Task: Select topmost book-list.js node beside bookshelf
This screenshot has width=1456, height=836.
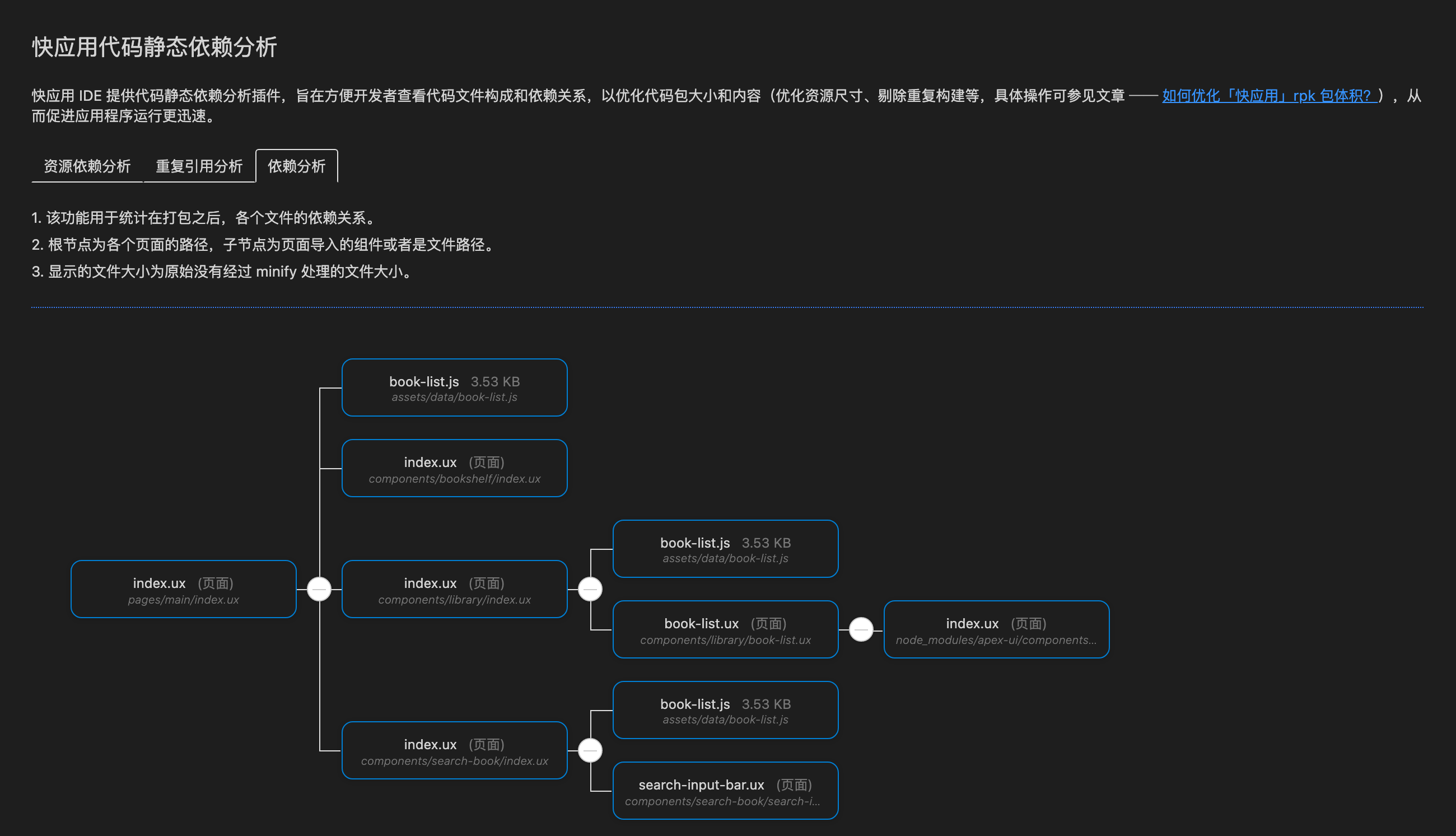Action: [x=455, y=387]
